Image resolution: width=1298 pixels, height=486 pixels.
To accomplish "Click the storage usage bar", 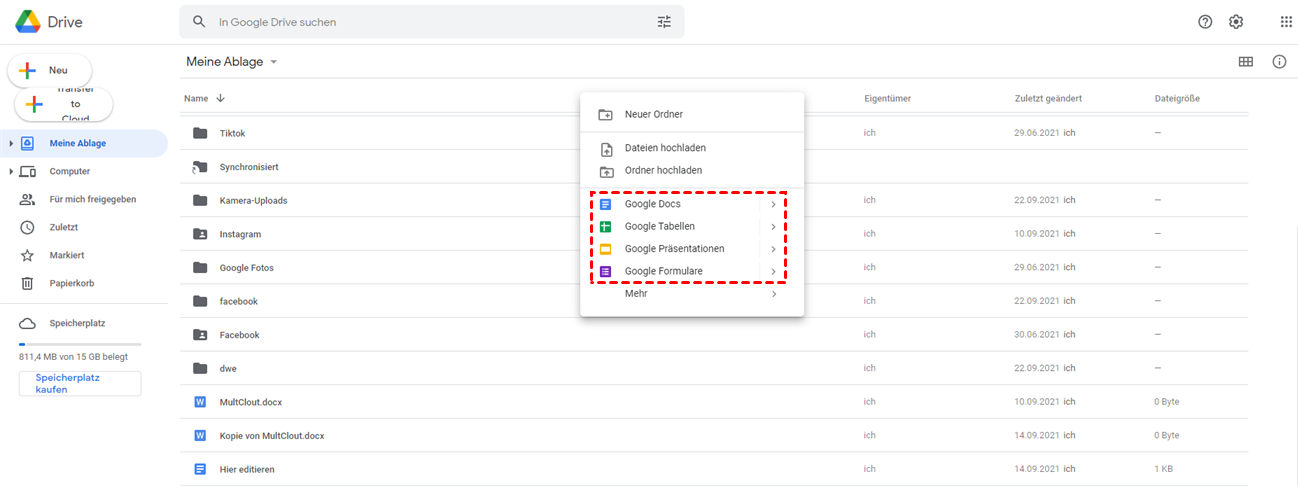I will (80, 344).
